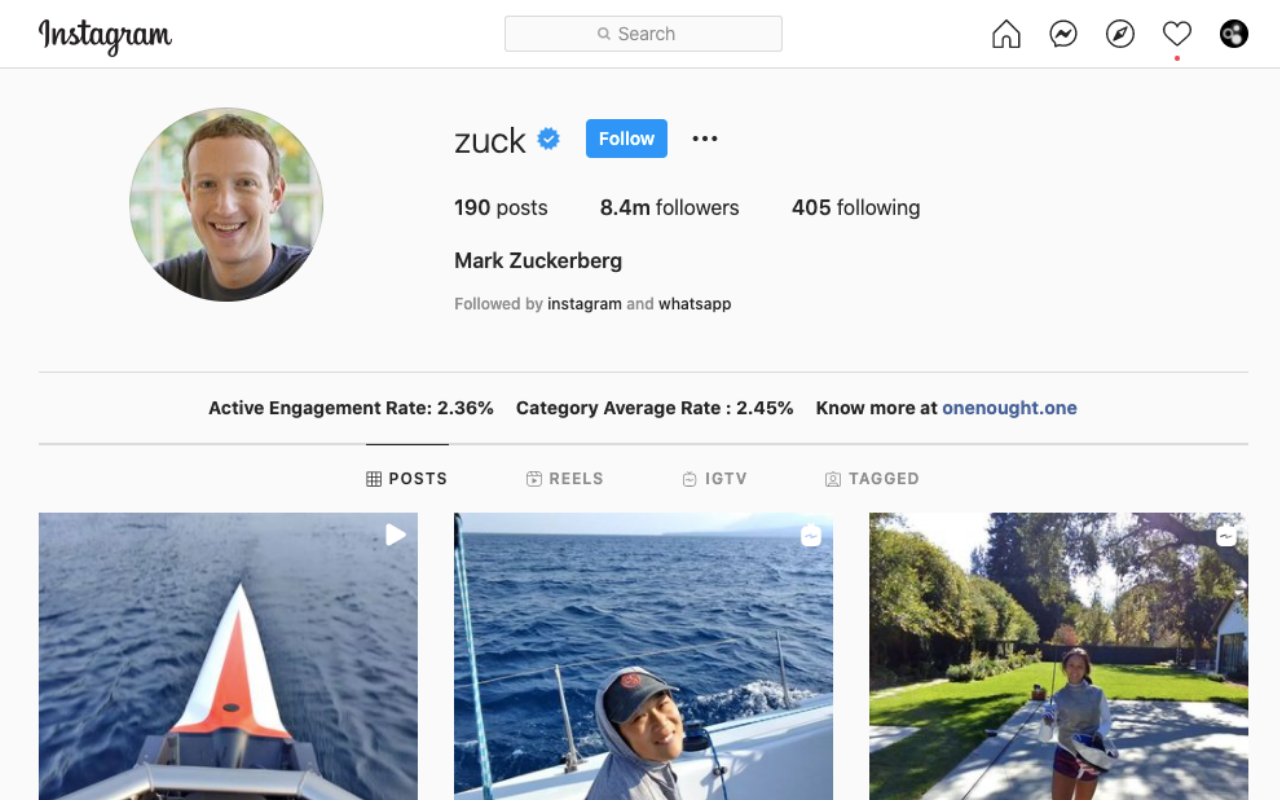Screen dimensions: 1280x800
Task: Open the Tagged tab
Action: click(872, 479)
